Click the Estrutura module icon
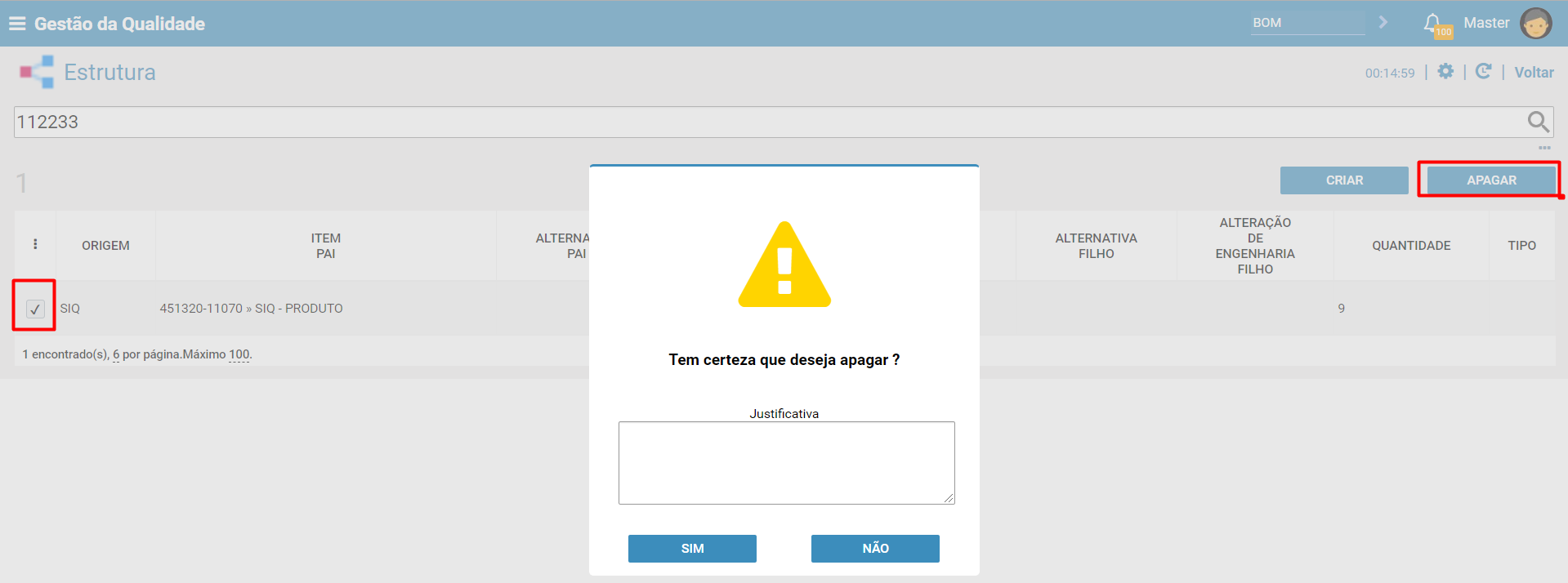The height and width of the screenshot is (583, 1568). (37, 72)
